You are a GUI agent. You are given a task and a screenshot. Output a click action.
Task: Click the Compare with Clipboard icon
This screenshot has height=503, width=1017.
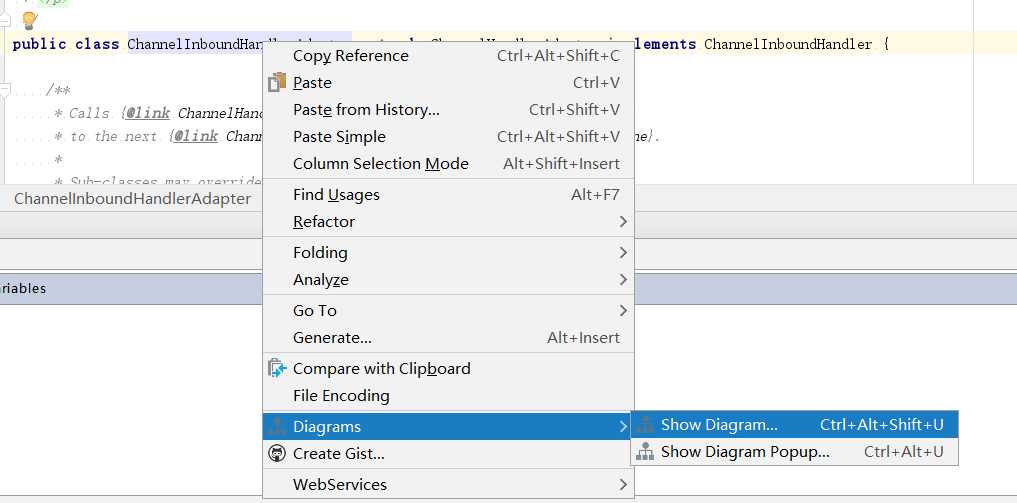pyautogui.click(x=277, y=368)
